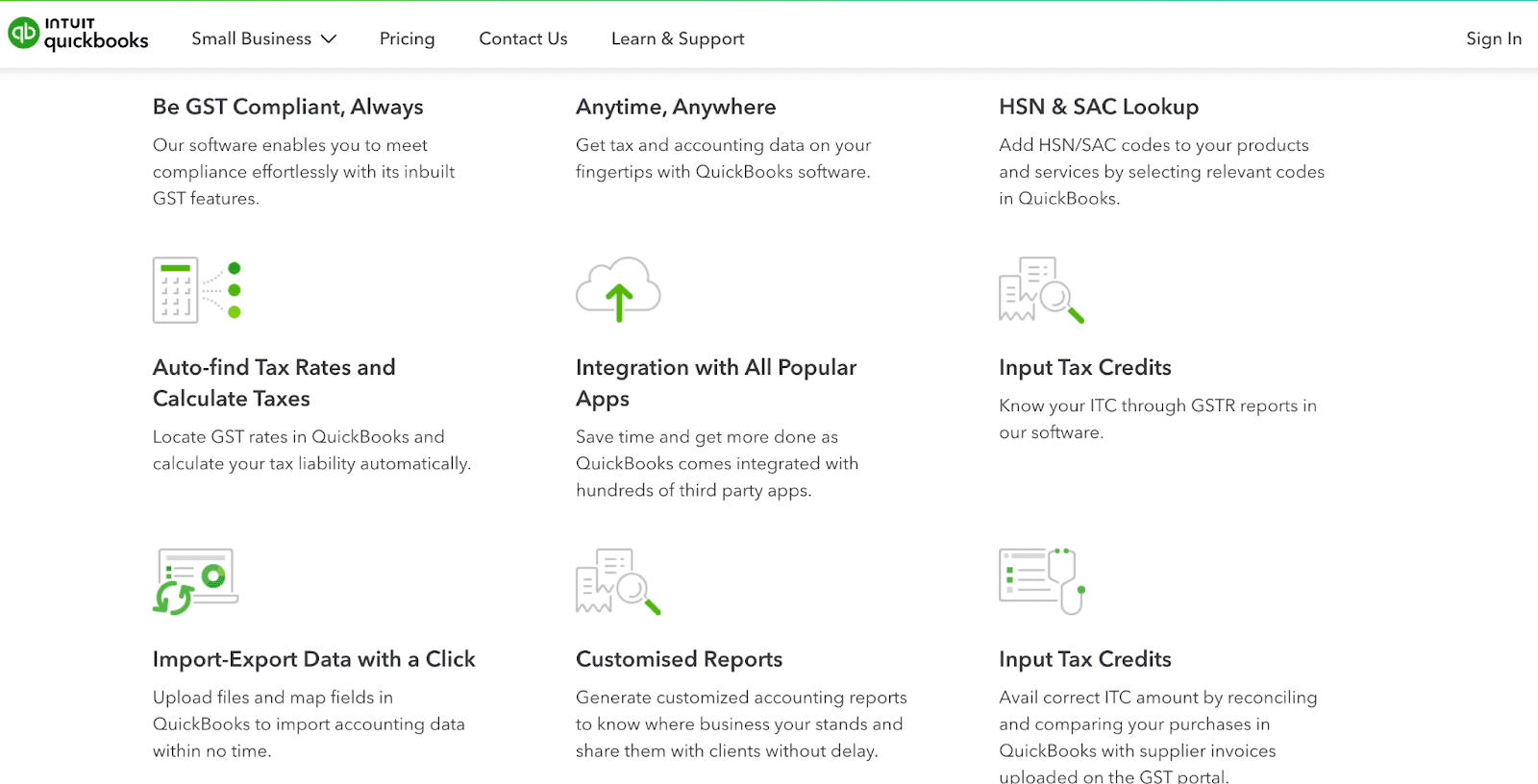Click the cloud upload integration icon
Image resolution: width=1538 pixels, height=784 pixels.
point(618,289)
